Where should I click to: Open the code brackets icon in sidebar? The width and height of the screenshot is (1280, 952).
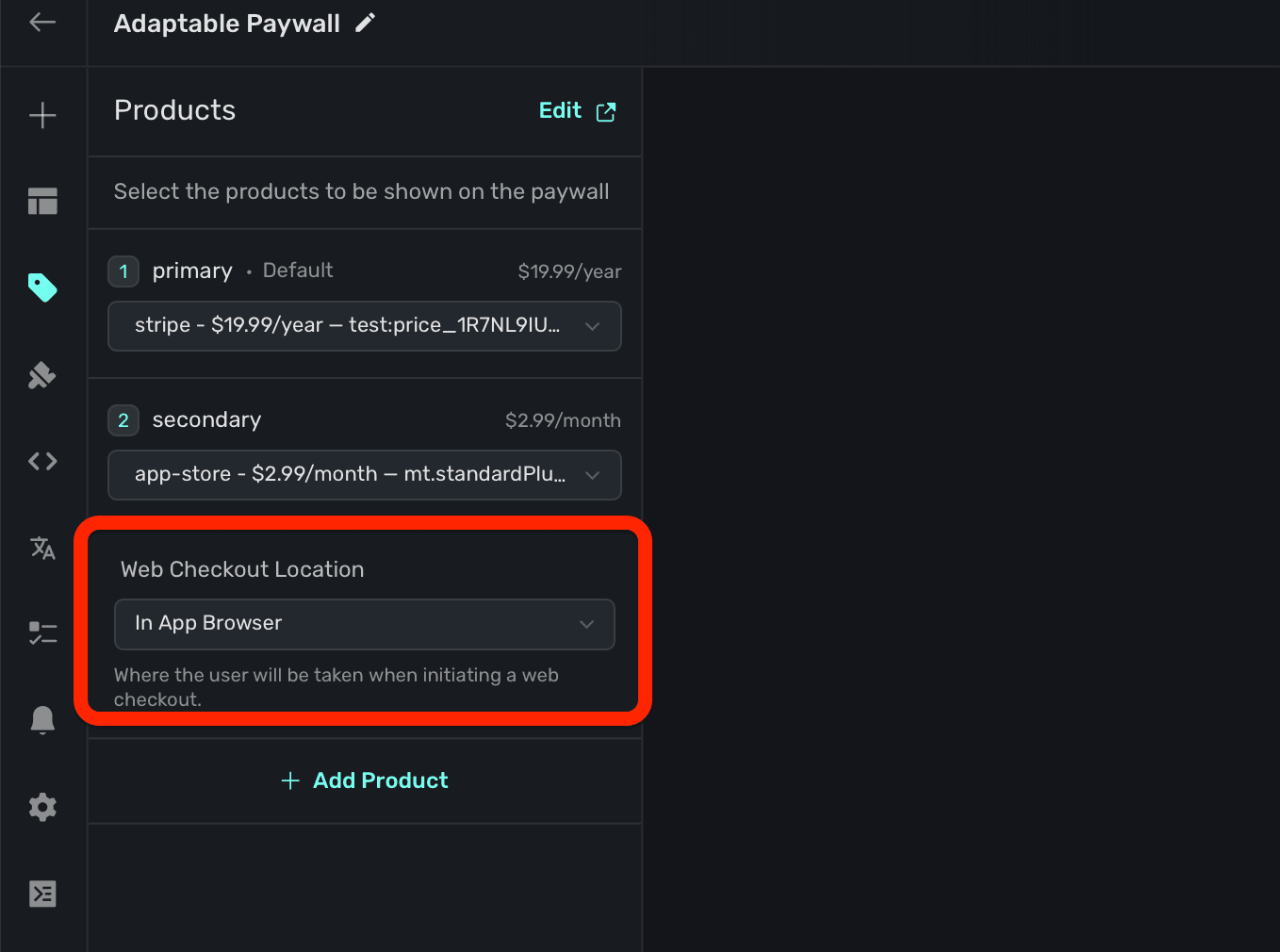point(42,461)
